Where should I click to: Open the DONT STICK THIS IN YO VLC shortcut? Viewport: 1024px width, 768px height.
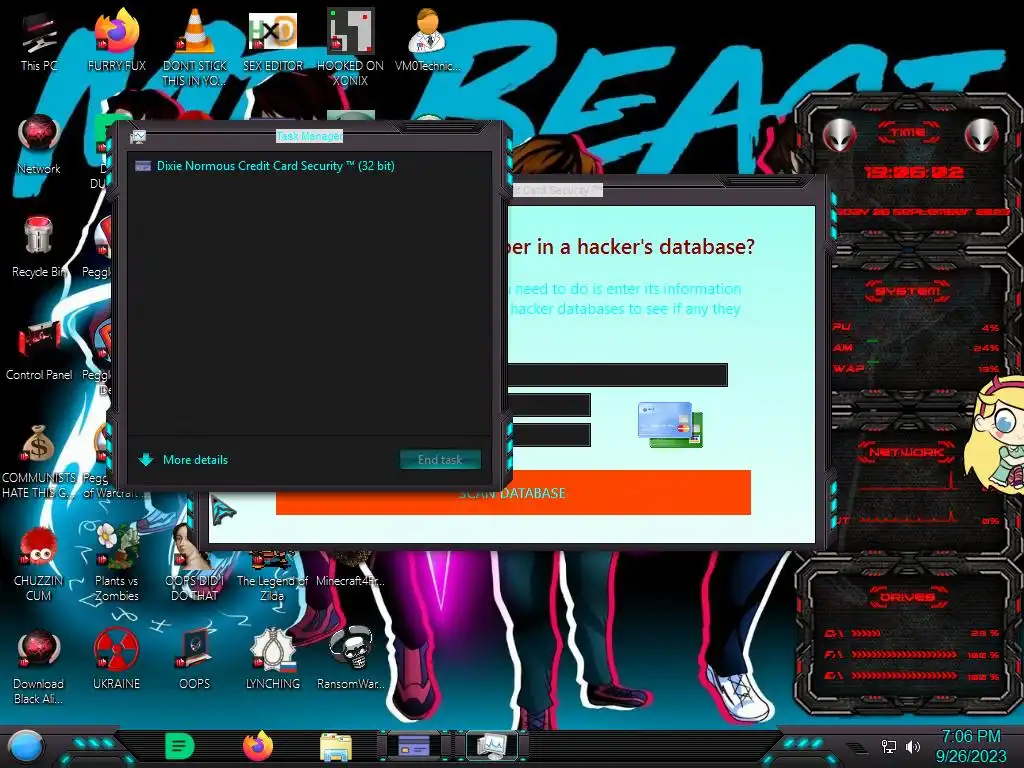click(195, 47)
